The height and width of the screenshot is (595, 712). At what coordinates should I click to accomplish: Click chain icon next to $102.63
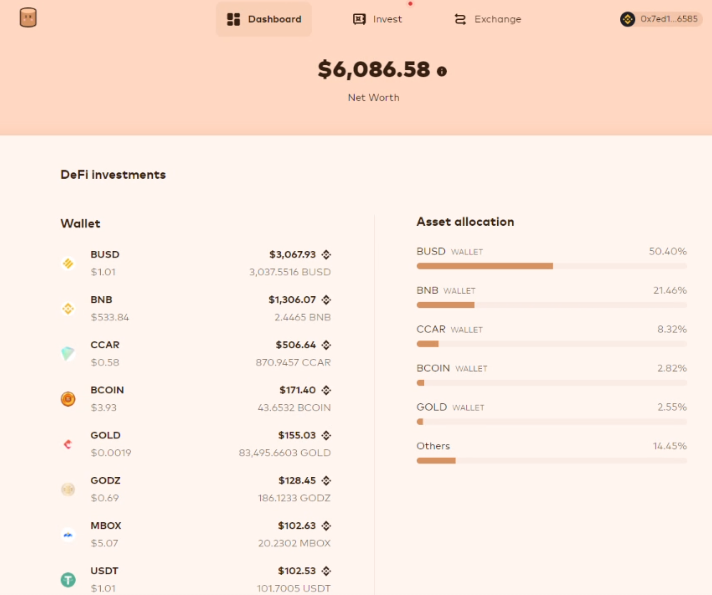326,526
